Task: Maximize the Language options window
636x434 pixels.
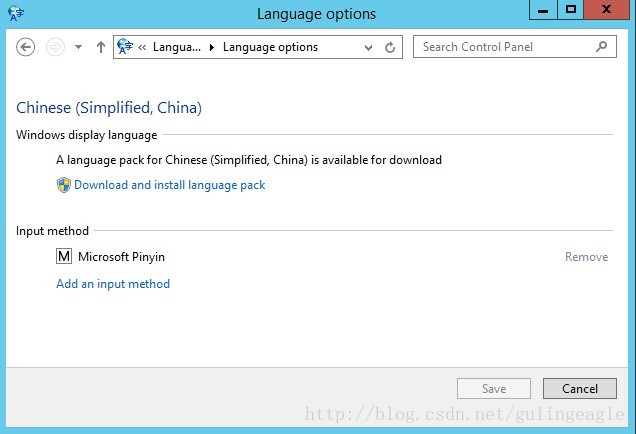Action: click(570, 10)
